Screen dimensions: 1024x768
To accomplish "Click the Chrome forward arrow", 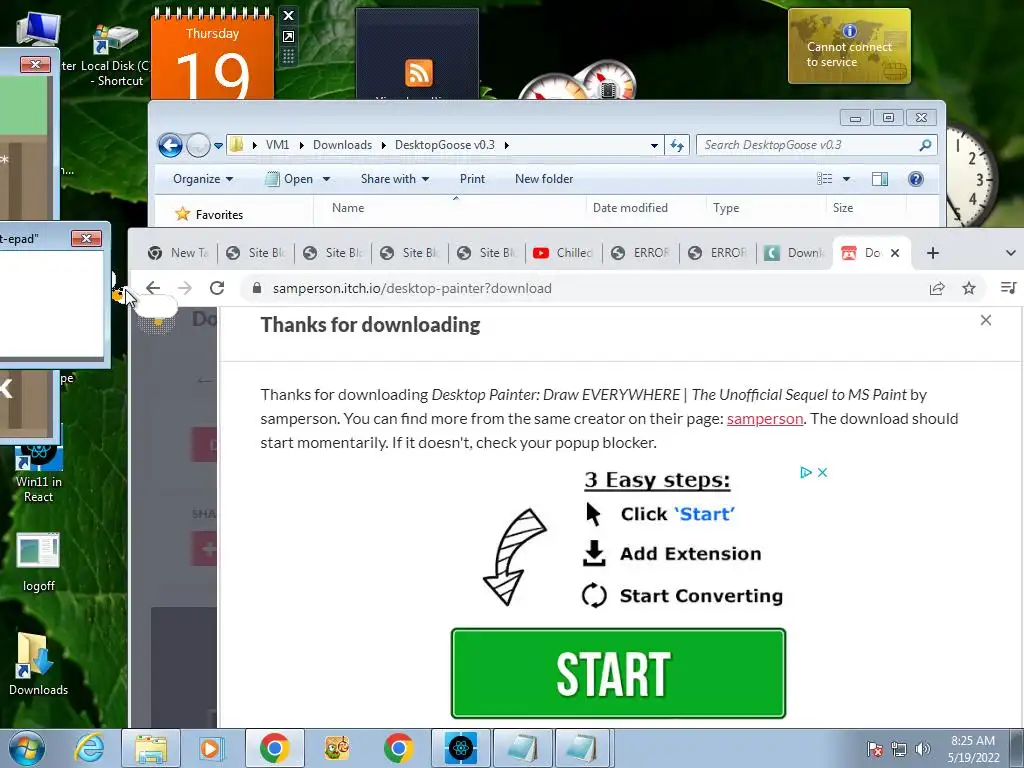I will pos(185,288).
